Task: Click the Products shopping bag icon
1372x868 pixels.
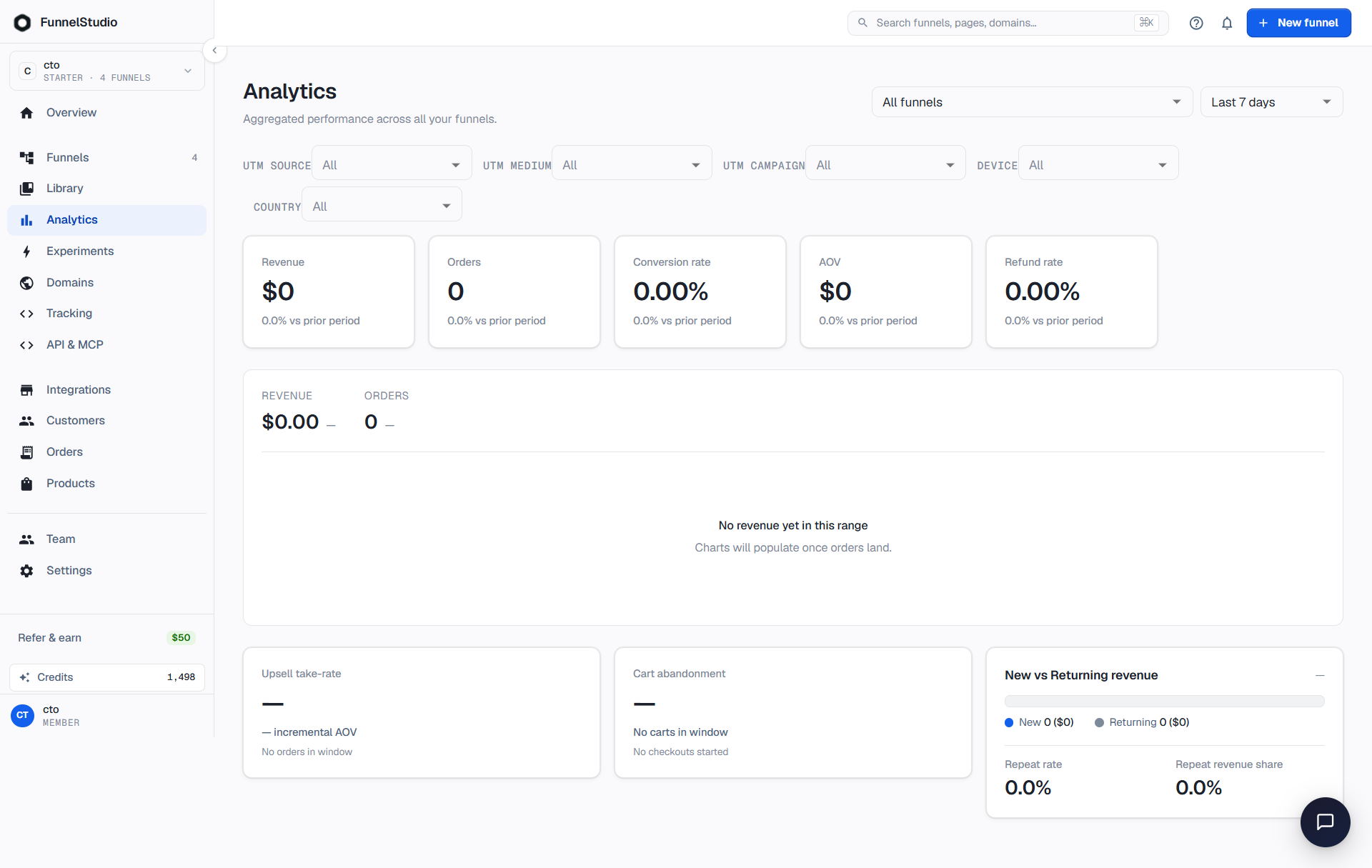Action: [x=26, y=484]
